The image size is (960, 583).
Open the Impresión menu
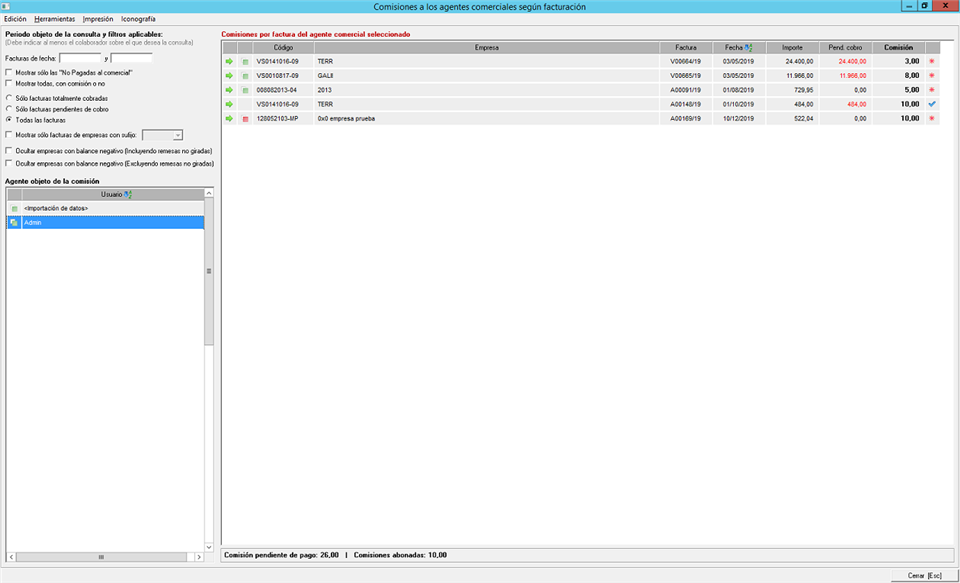98,19
